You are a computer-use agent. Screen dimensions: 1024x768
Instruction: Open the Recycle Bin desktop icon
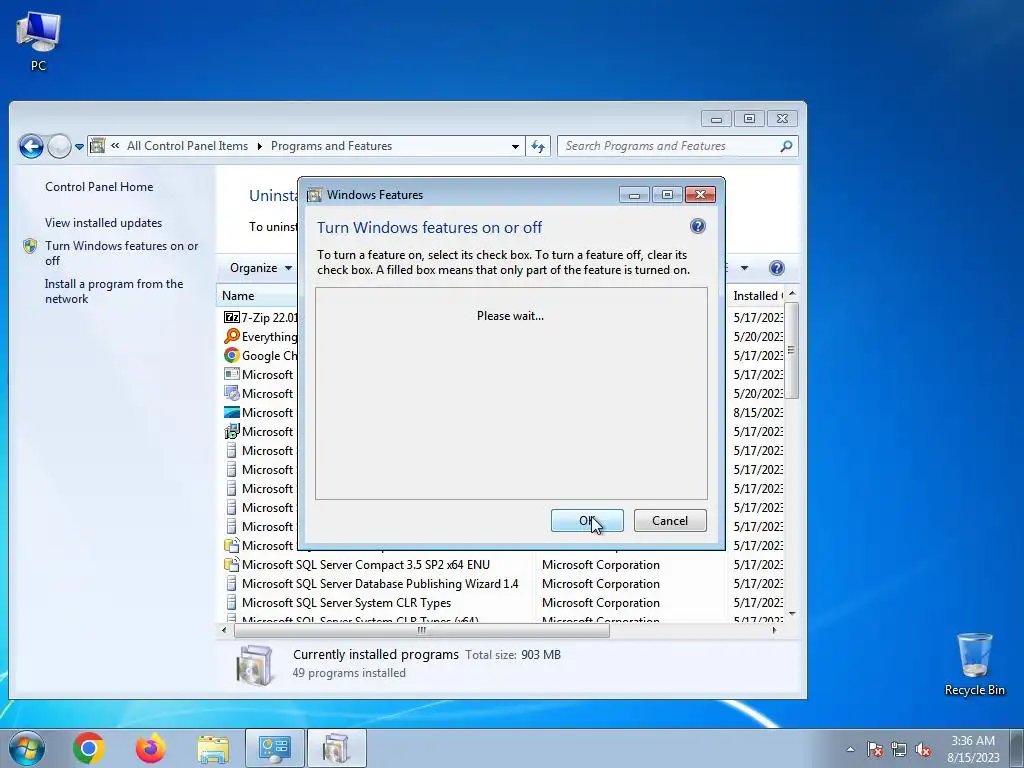tap(974, 664)
